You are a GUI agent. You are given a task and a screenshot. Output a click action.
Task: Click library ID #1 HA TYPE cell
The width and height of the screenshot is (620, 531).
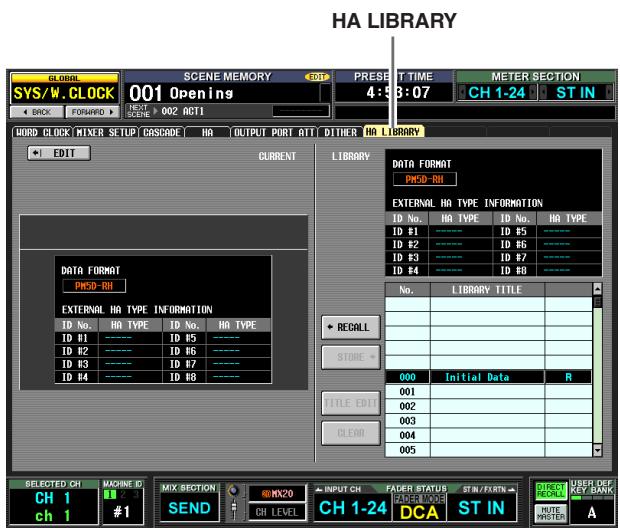[461, 231]
